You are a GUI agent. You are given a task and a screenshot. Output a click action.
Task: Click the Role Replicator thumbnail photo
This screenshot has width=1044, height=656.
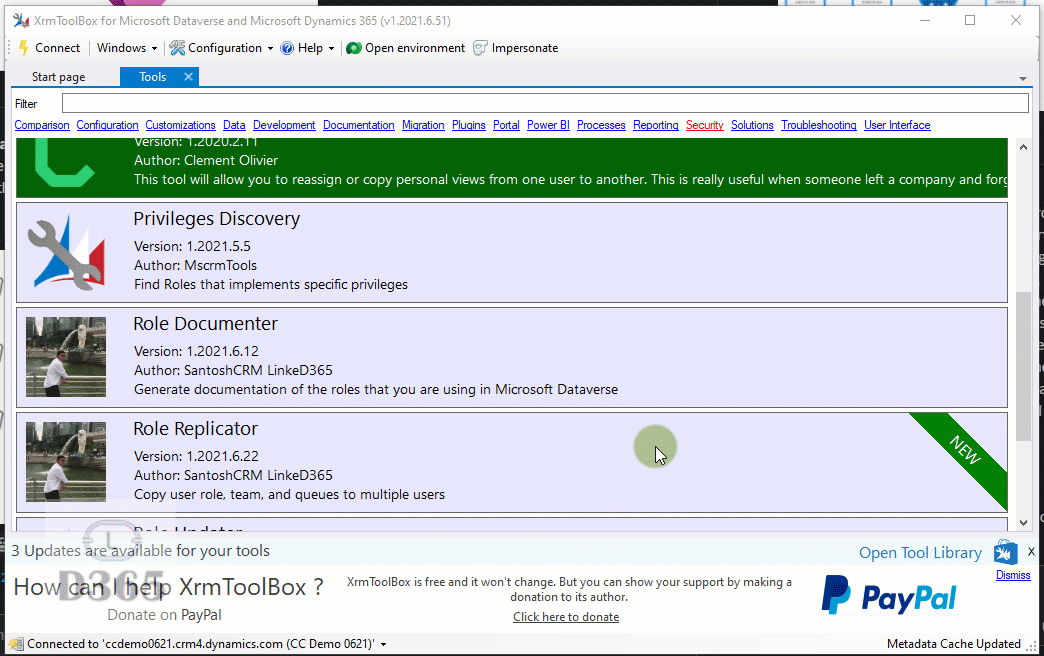tap(66, 462)
